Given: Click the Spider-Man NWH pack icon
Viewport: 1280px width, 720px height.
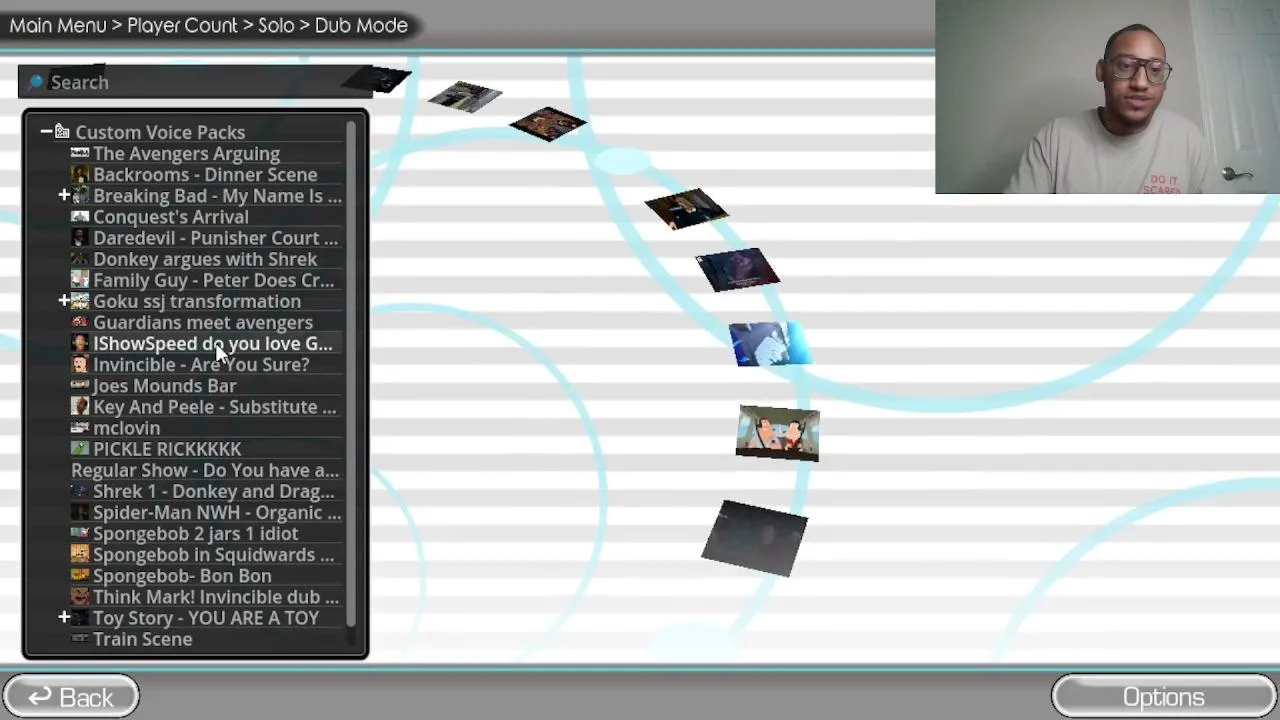Looking at the screenshot, I should coord(80,512).
